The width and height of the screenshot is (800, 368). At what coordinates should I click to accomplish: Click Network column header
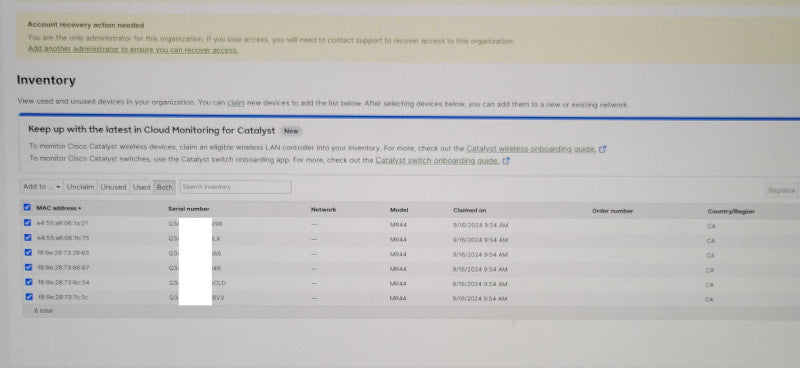(323, 210)
